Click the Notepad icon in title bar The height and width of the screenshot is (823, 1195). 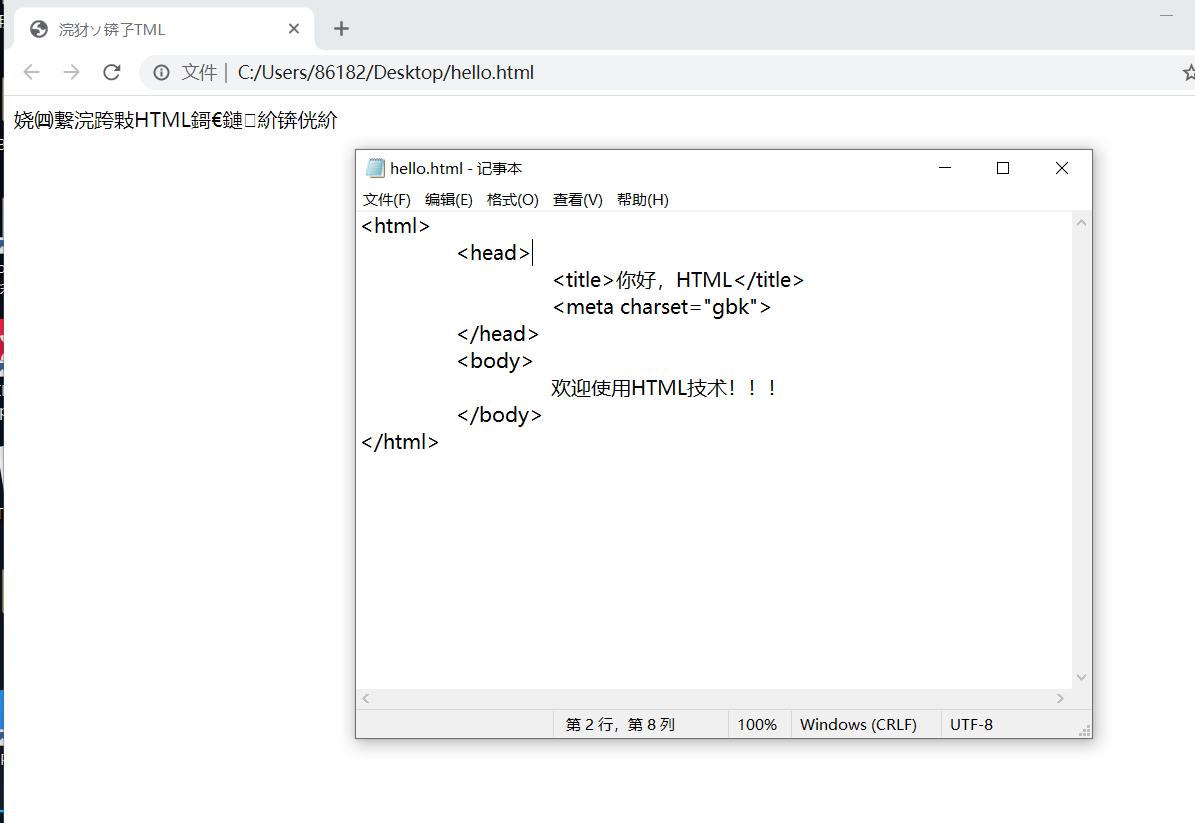click(375, 168)
